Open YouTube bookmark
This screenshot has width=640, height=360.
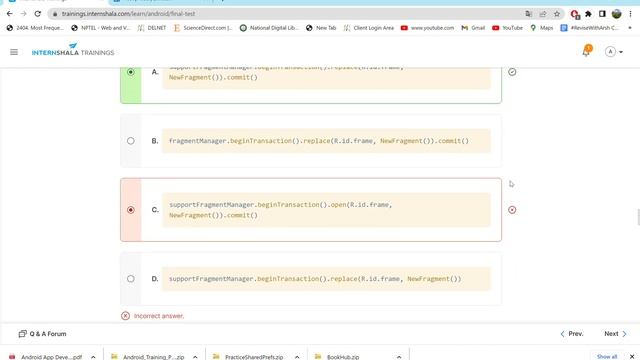[x=507, y=28]
